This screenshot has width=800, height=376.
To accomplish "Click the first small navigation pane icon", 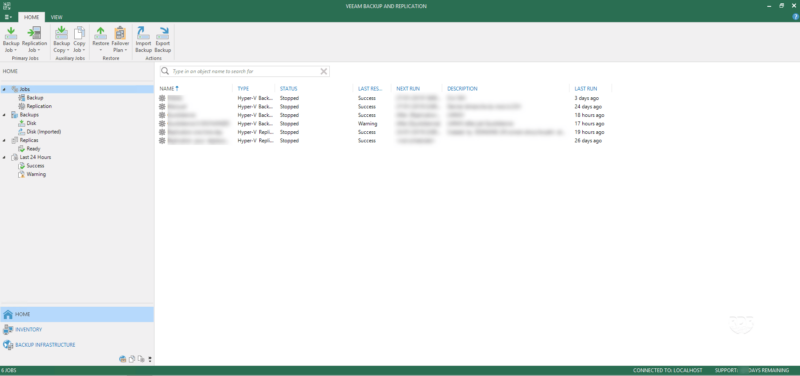I will 122,359.
